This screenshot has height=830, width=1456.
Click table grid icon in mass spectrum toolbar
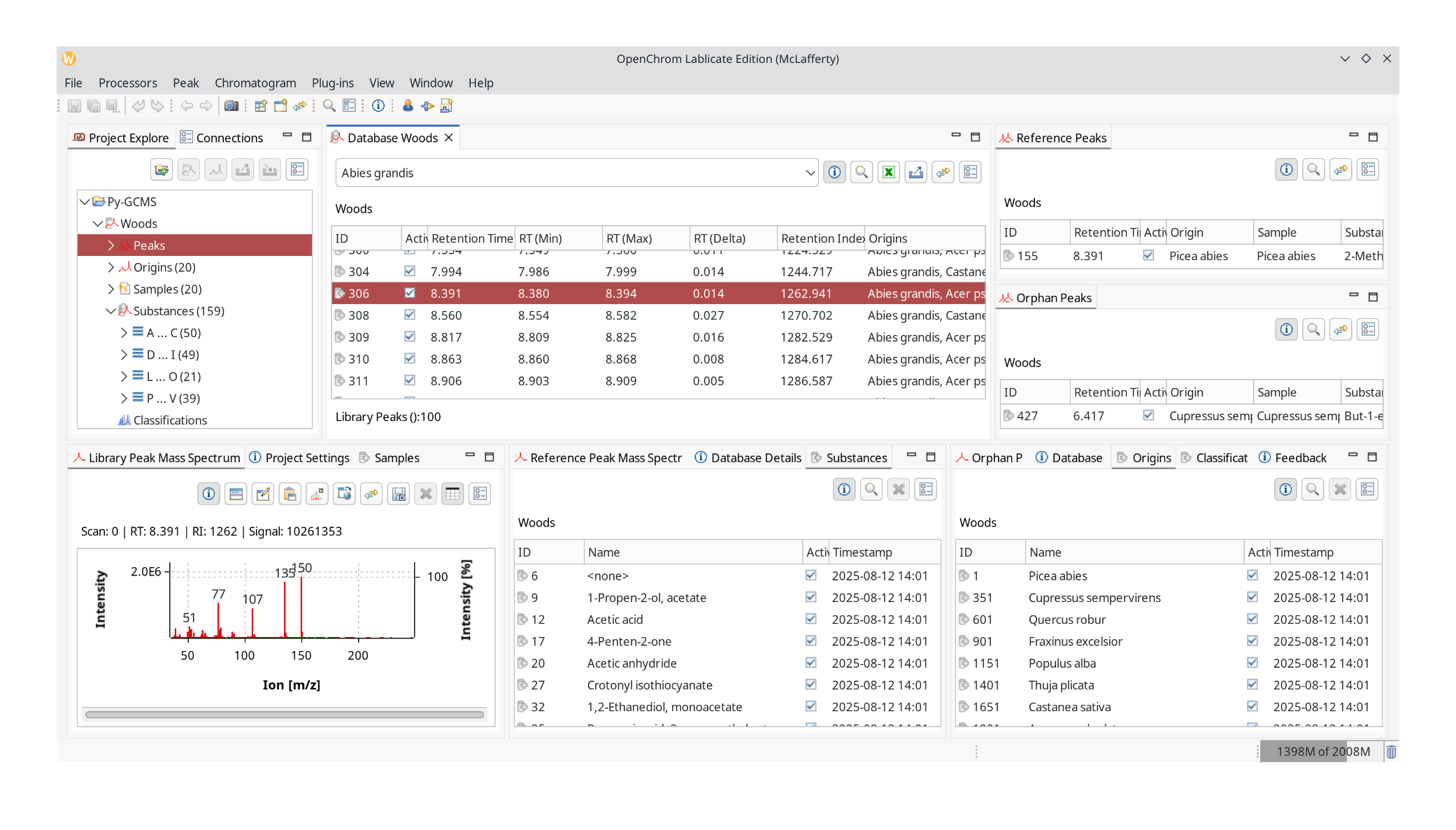coord(452,494)
